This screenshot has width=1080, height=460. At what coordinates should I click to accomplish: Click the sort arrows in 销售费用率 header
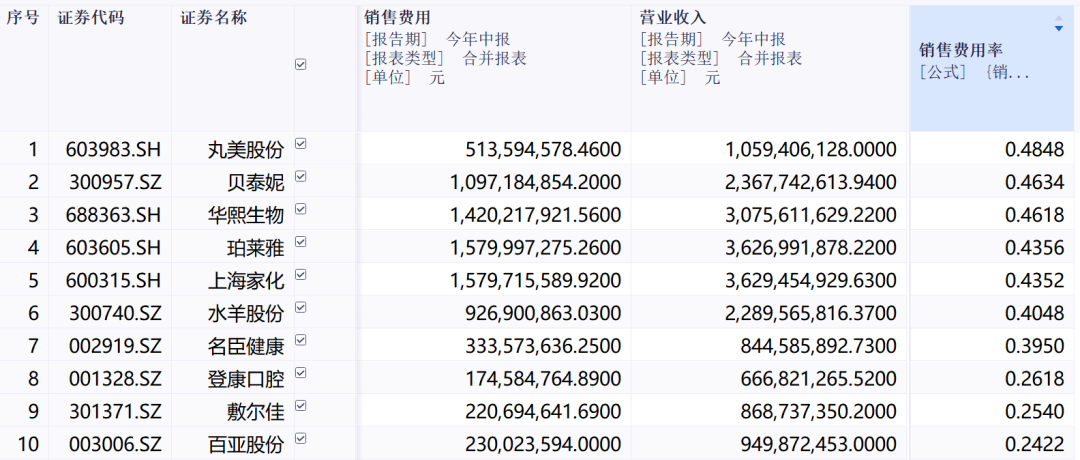click(x=1059, y=23)
